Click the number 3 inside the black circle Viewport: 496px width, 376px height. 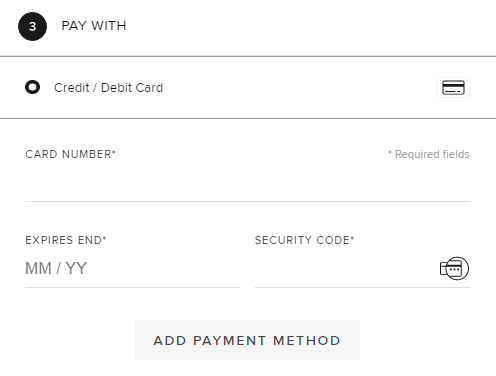click(32, 26)
